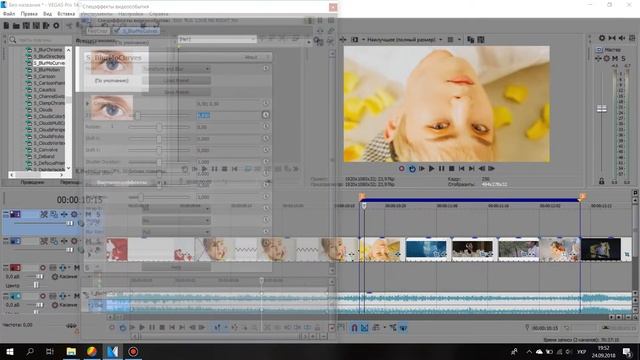
Task: Select S_BlurChroma in the effects list
Action: point(47,50)
